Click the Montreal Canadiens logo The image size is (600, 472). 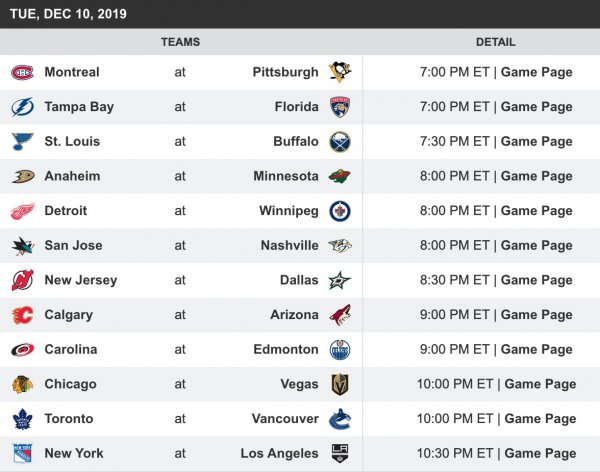[22, 72]
